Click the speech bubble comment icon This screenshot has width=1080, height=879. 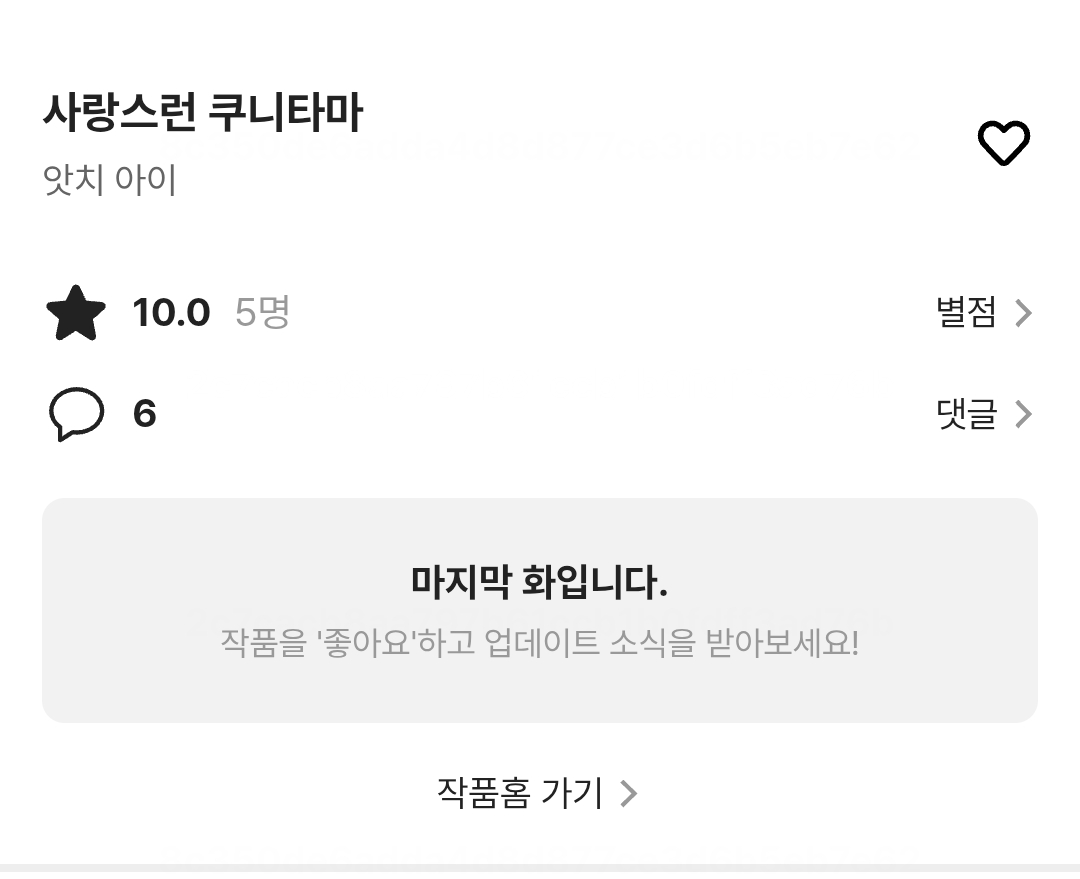(76, 413)
